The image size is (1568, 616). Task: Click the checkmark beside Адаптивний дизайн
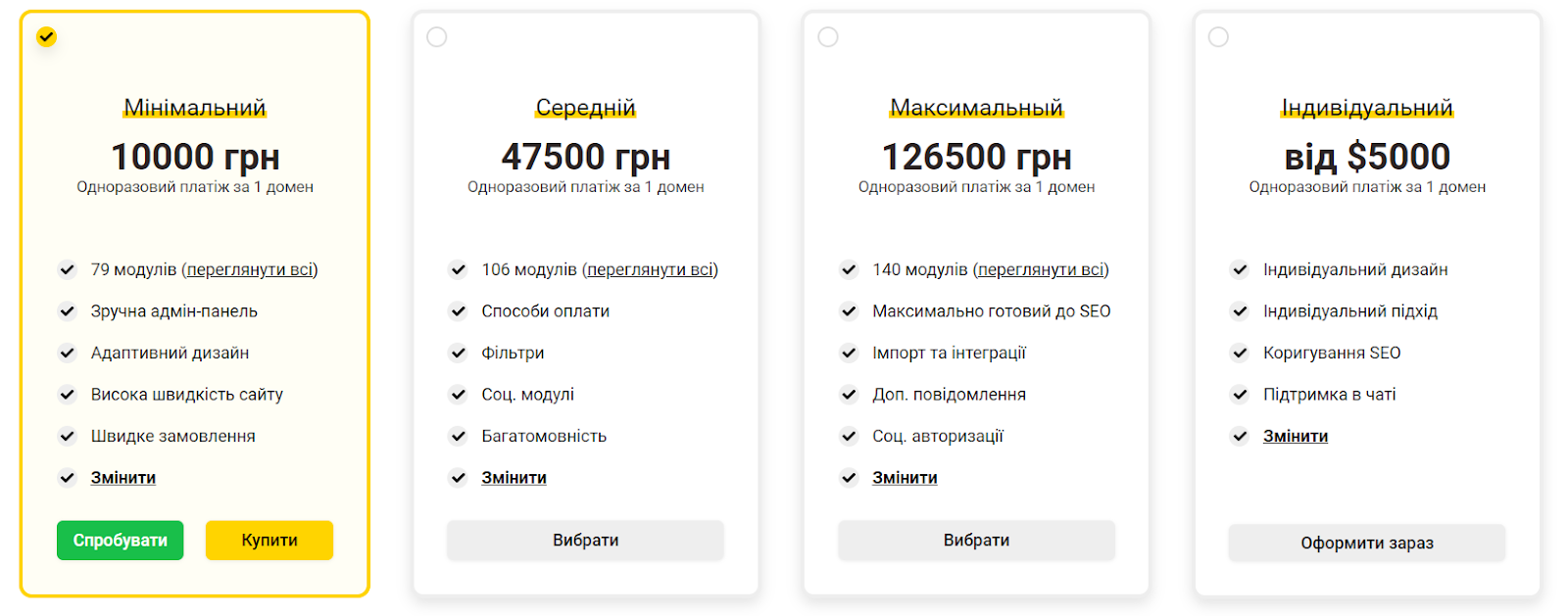68,353
